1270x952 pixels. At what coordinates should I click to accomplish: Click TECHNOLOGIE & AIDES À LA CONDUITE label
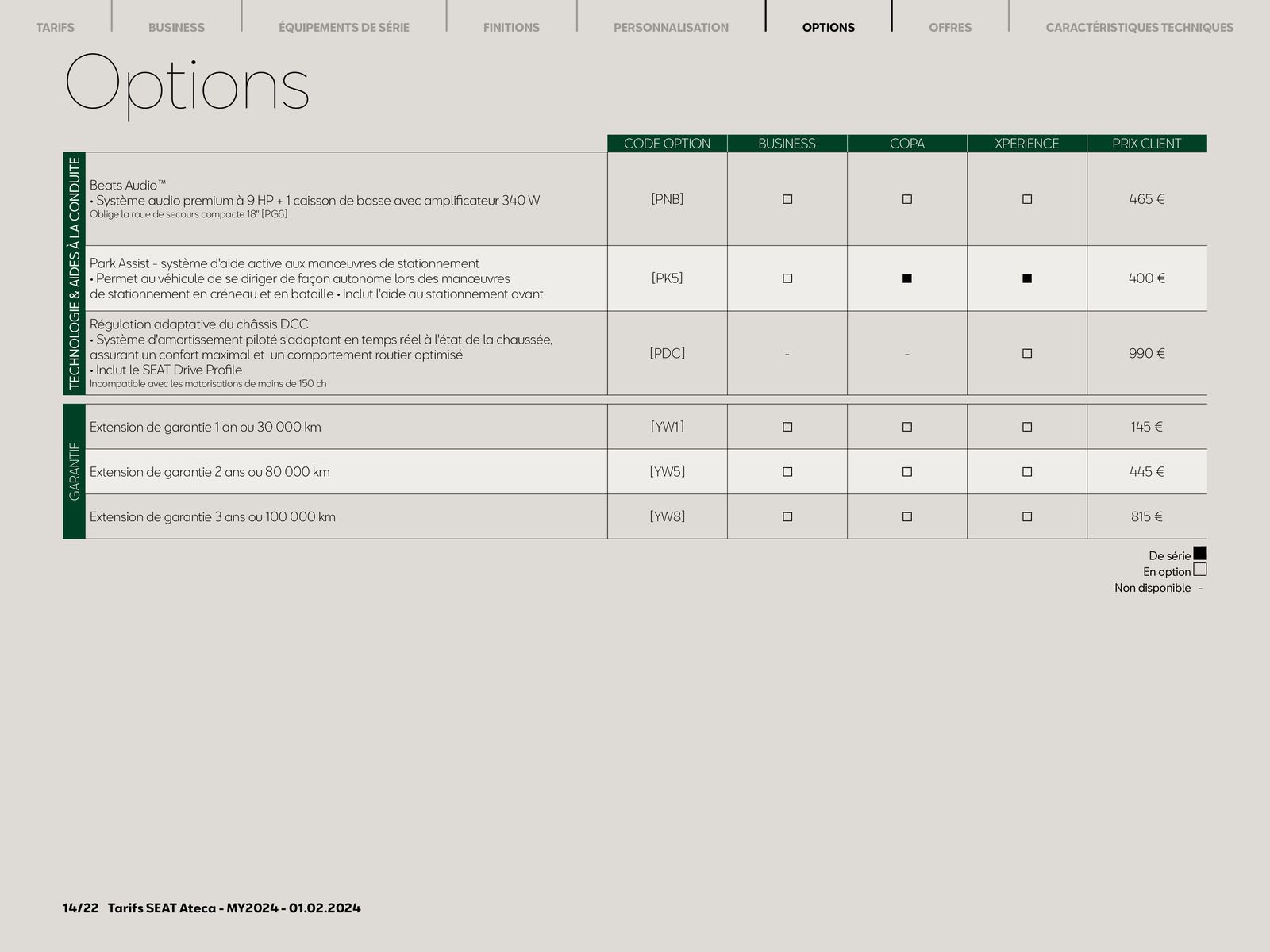click(74, 274)
